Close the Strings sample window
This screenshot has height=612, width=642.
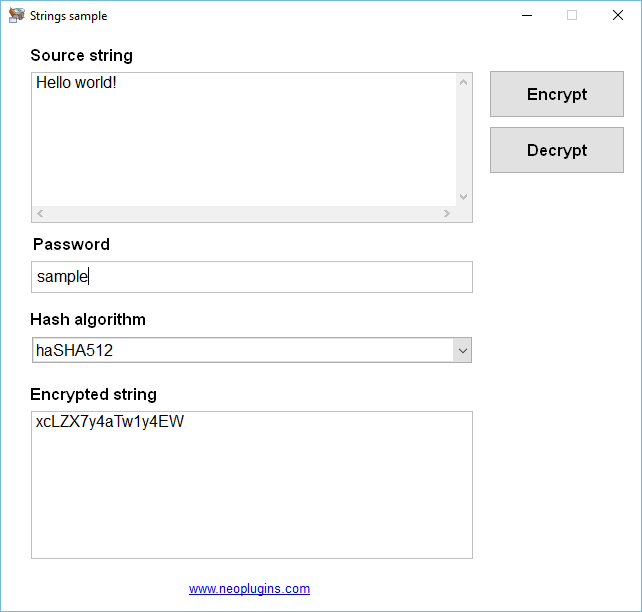click(x=618, y=16)
